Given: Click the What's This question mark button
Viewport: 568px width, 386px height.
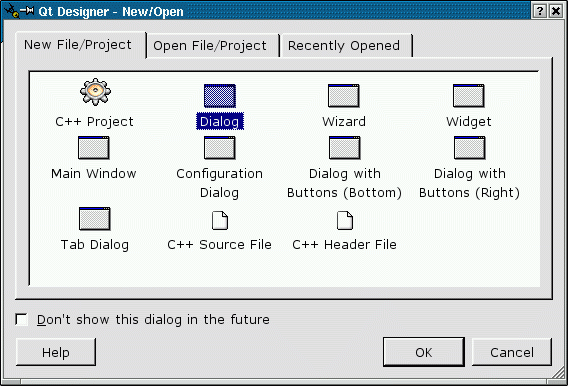Looking at the screenshot, I should [x=540, y=11].
